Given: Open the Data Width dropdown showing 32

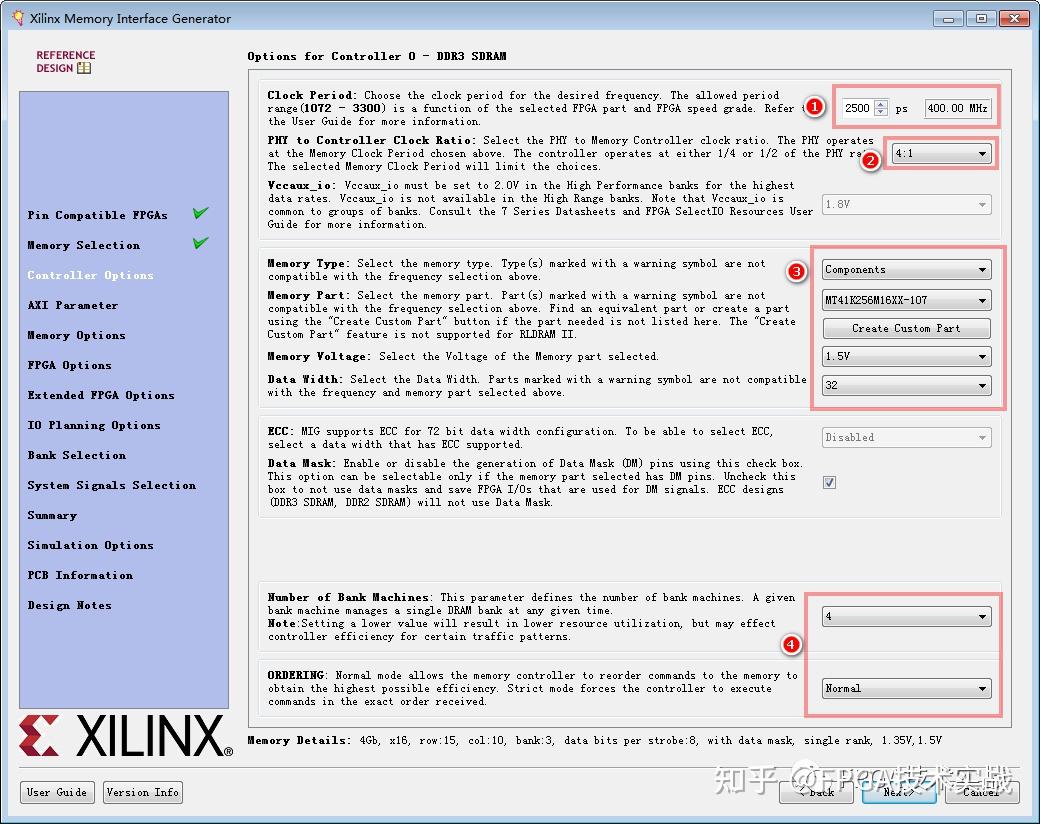Looking at the screenshot, I should point(905,385).
